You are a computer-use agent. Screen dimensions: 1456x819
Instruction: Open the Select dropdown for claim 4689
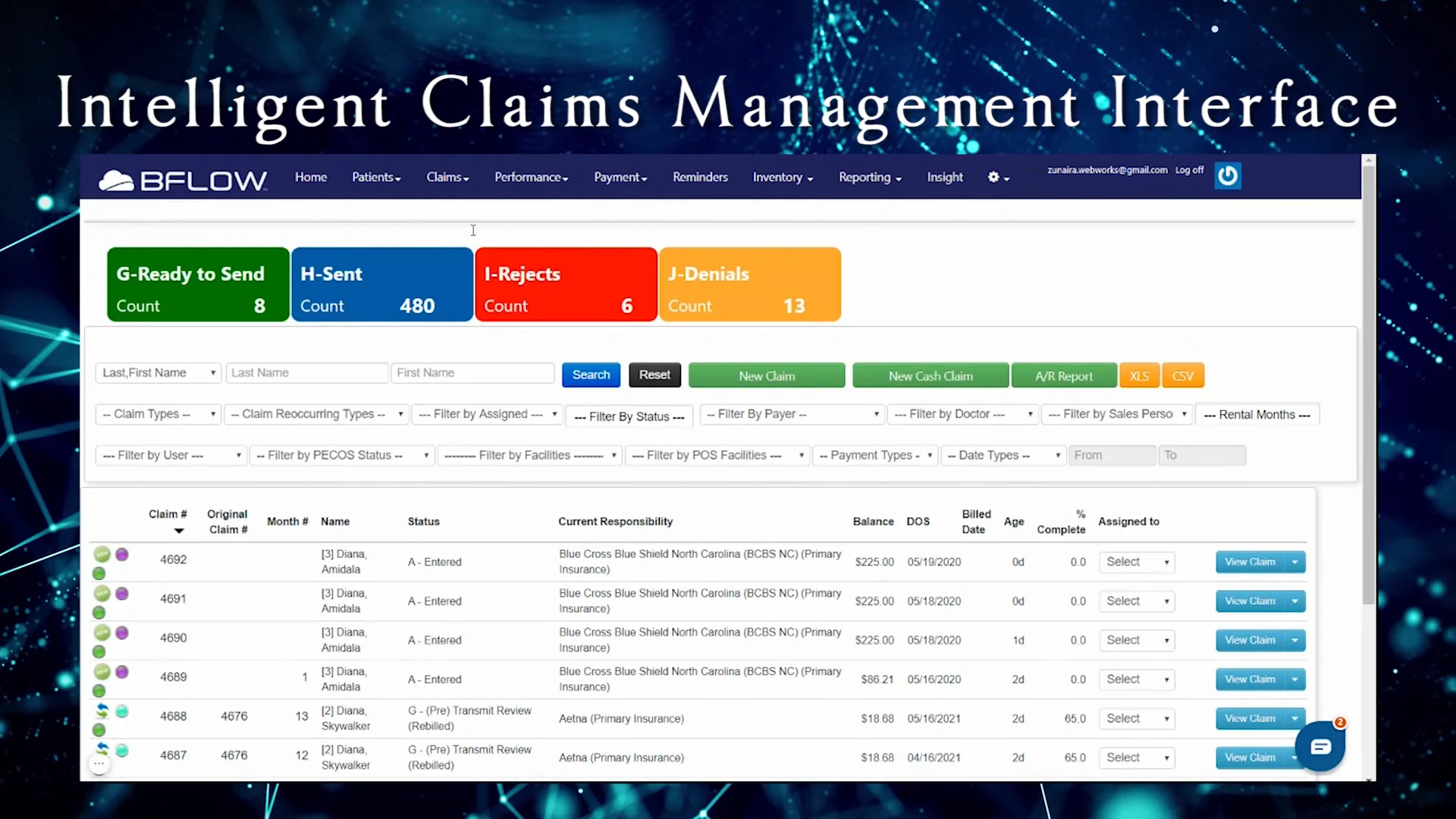click(1135, 679)
